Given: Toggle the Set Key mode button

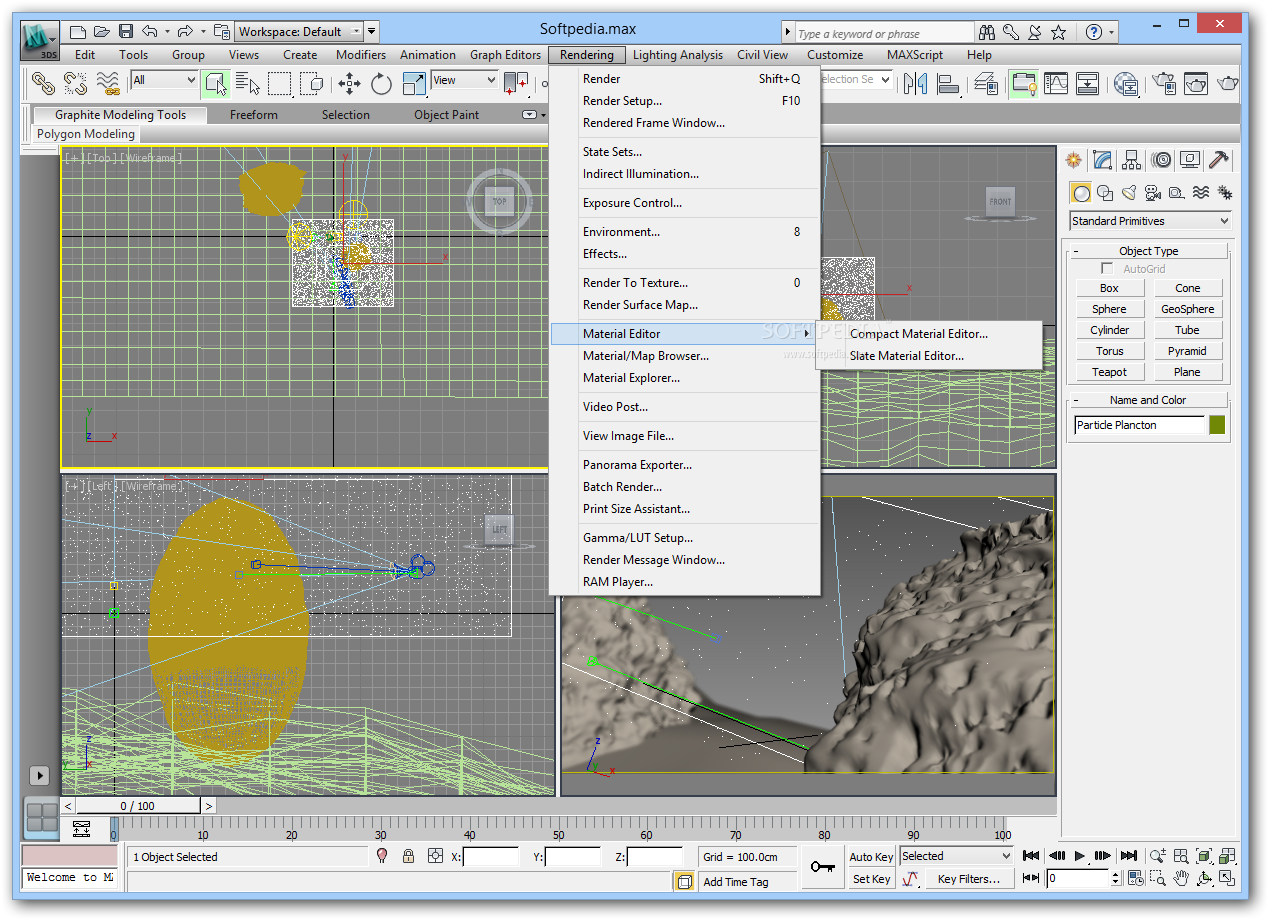Looking at the screenshot, I should pos(871,879).
